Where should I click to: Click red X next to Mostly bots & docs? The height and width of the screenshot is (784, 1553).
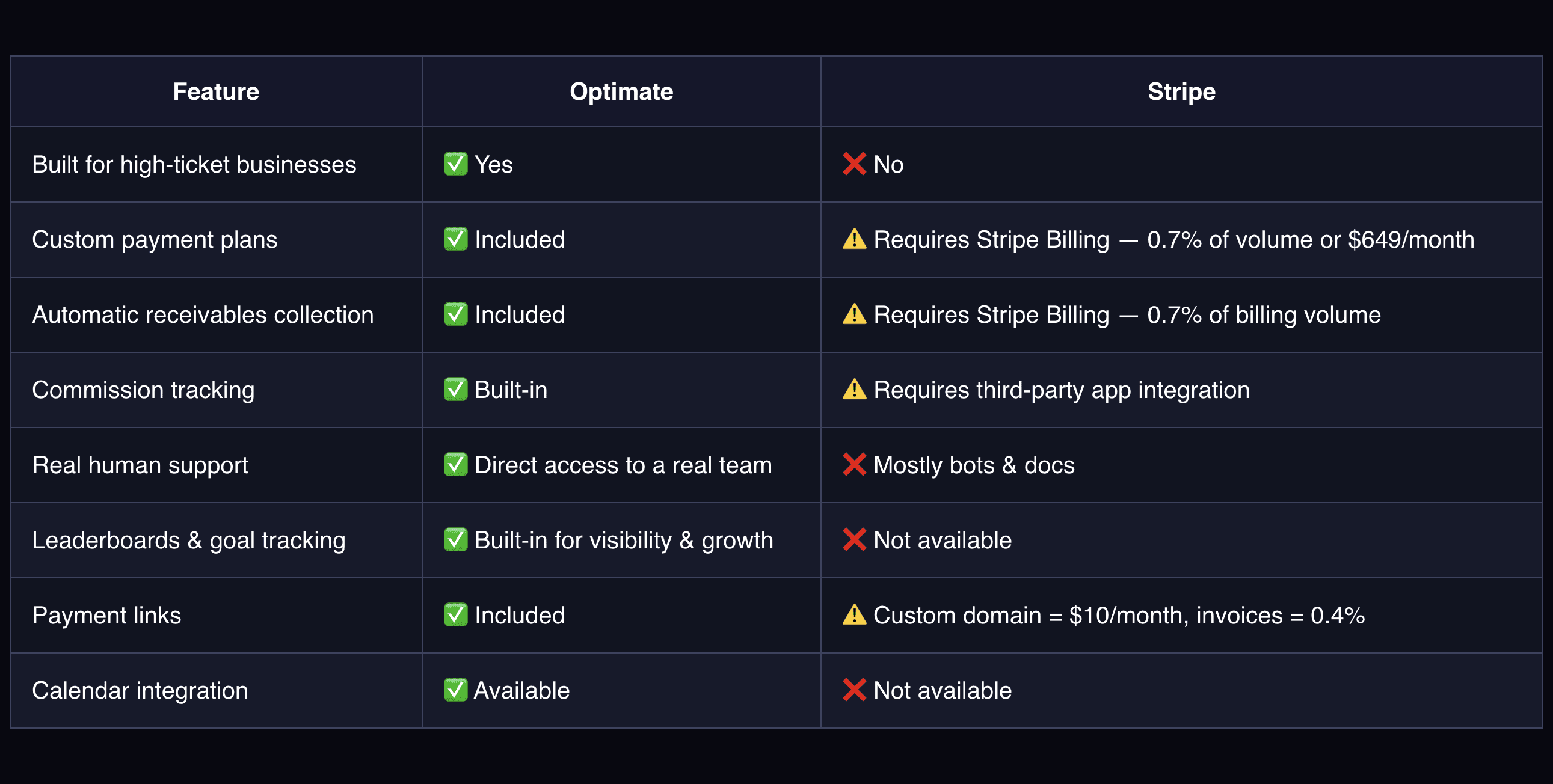[x=853, y=465]
